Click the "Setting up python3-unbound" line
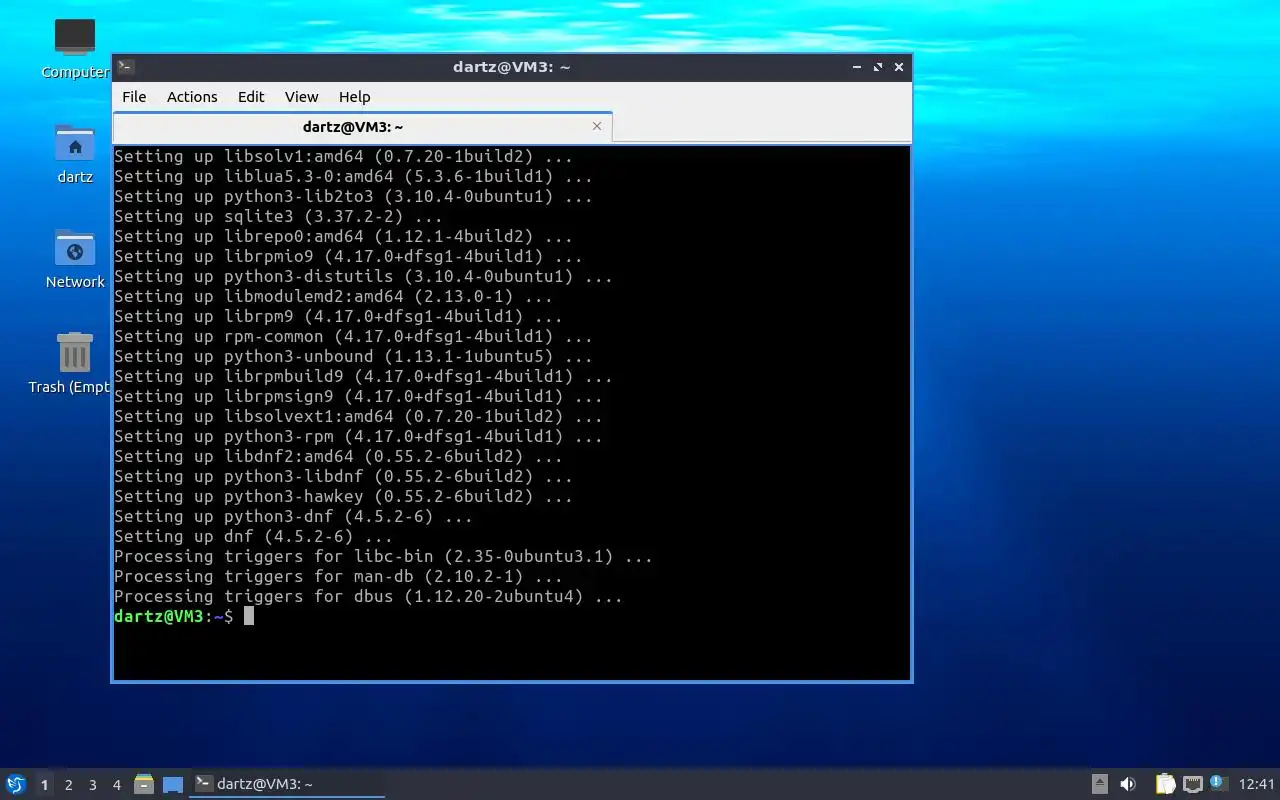The image size is (1280, 800). (353, 356)
